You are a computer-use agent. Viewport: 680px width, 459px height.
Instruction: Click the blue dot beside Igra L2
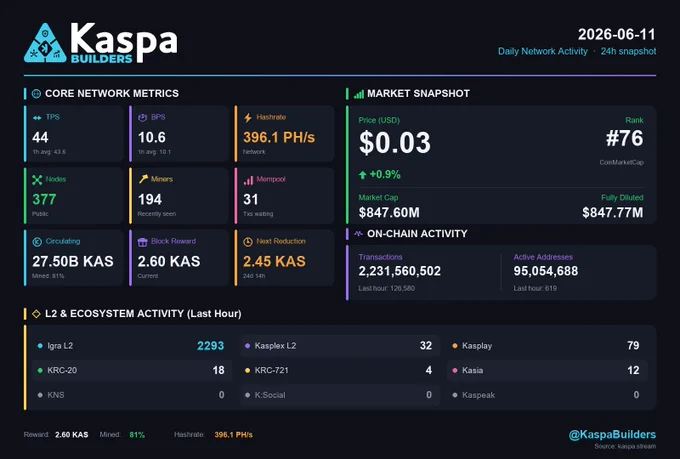(40, 346)
